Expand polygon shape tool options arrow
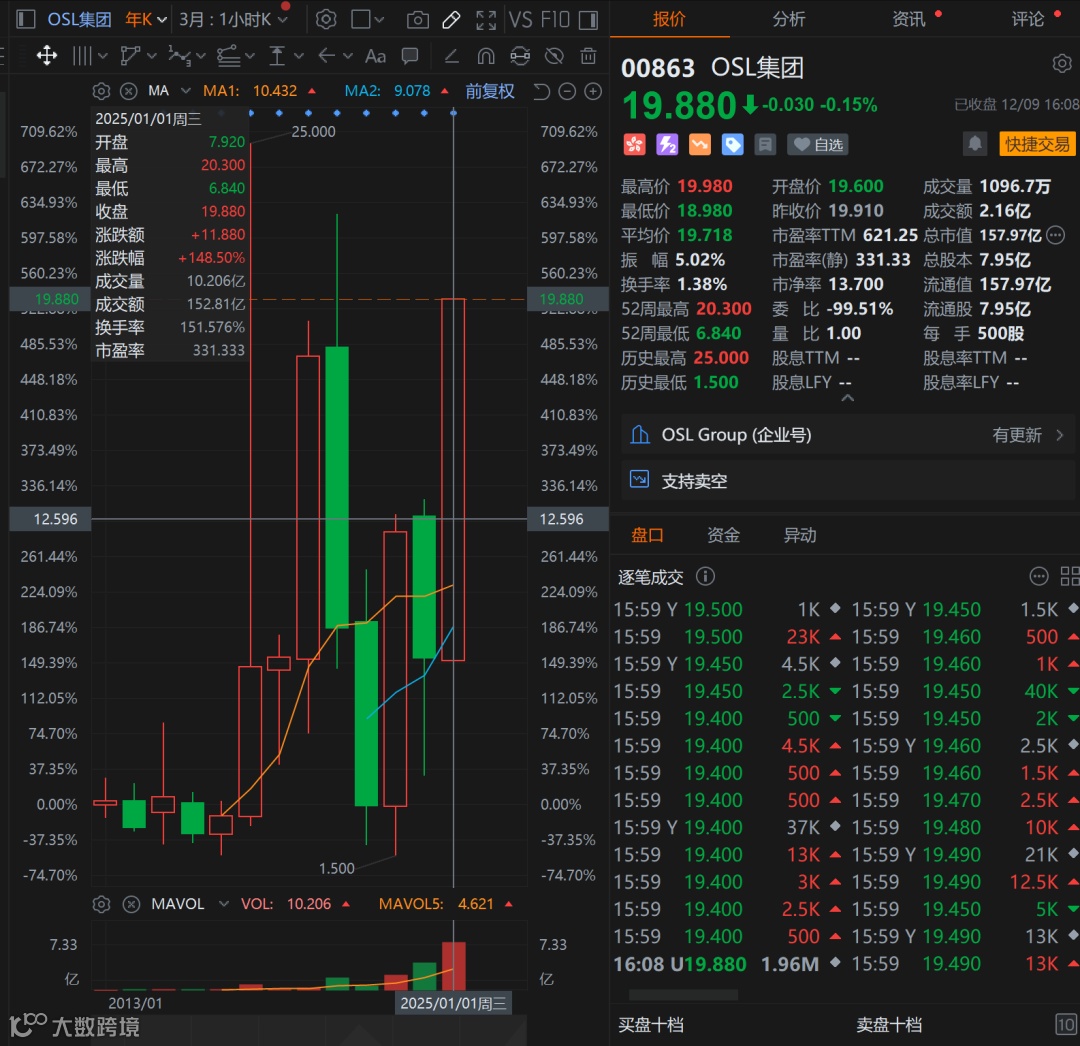The image size is (1080, 1046). point(152,56)
